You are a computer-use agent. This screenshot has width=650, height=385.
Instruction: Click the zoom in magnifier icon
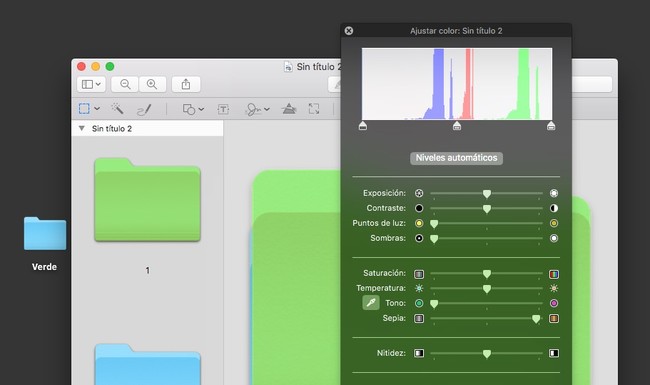click(152, 84)
